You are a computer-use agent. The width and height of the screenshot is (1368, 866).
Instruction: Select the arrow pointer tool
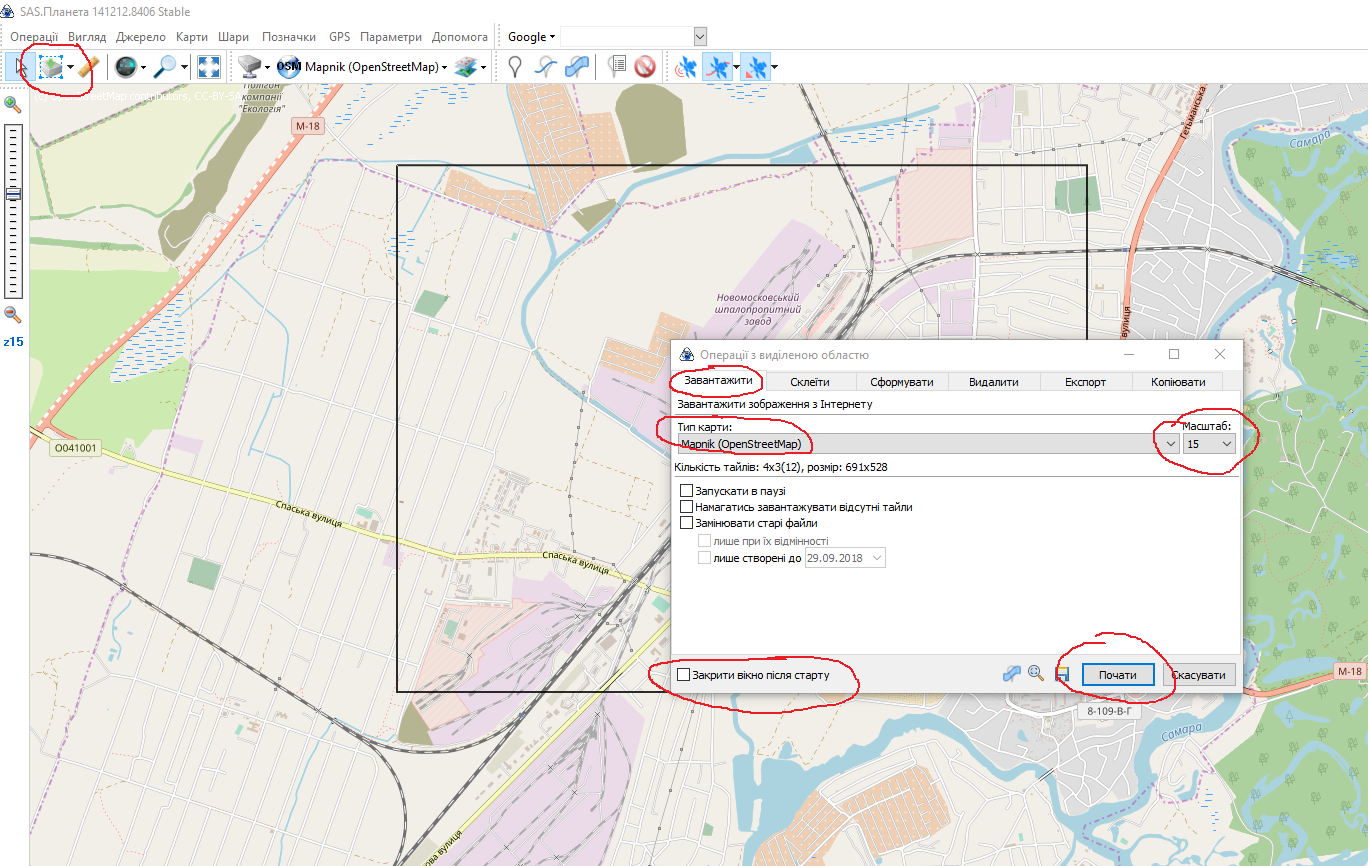[x=19, y=67]
